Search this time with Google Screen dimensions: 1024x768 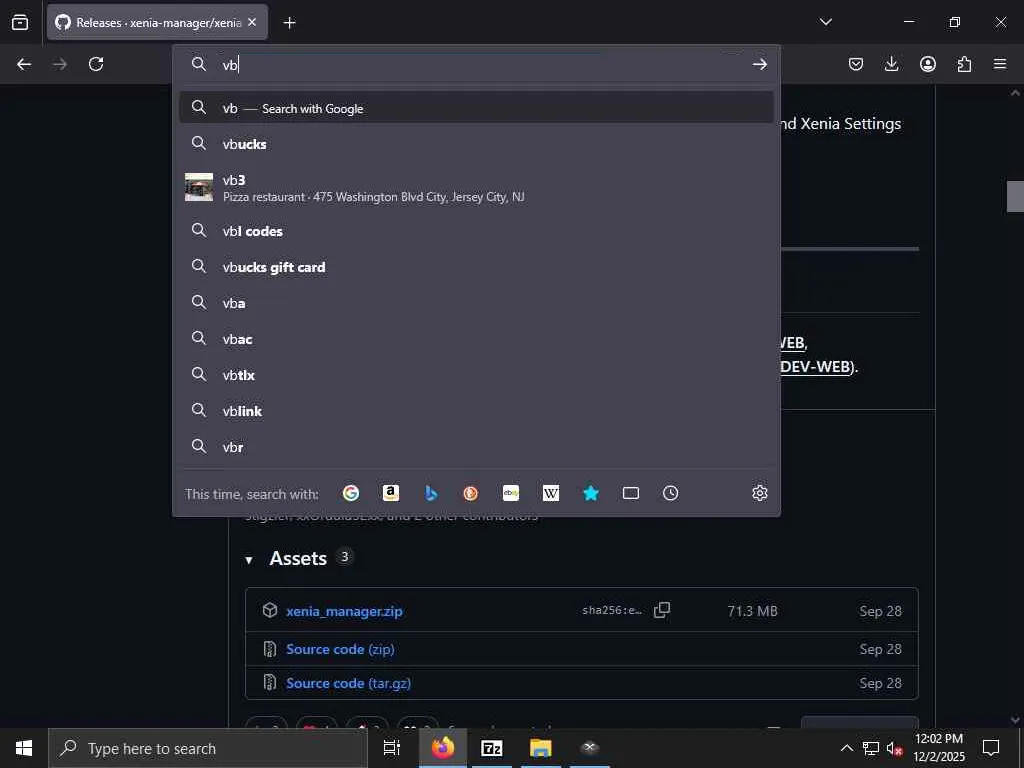tap(351, 493)
